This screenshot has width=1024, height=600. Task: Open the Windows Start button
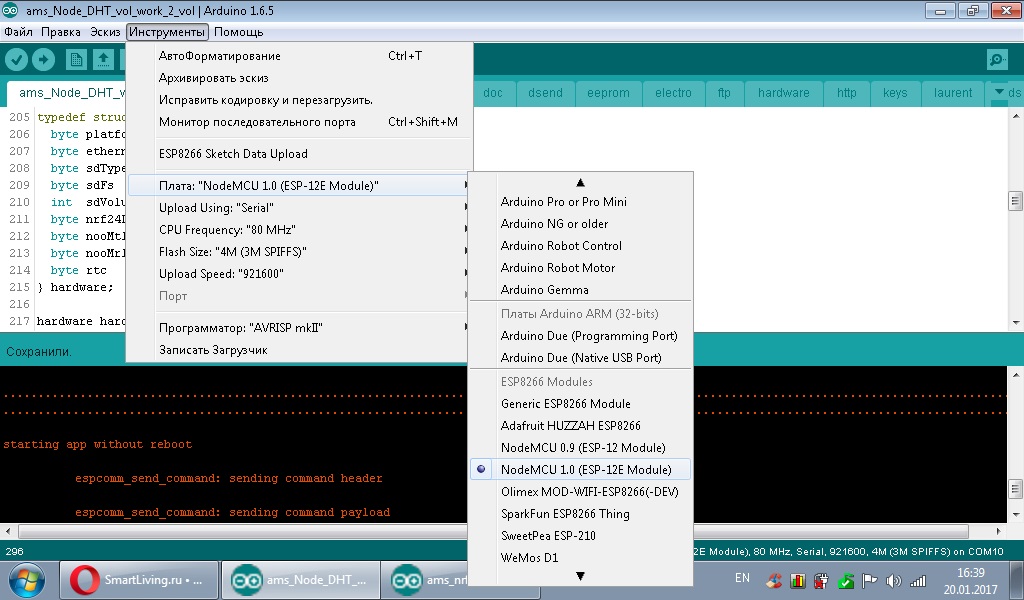[x=25, y=580]
